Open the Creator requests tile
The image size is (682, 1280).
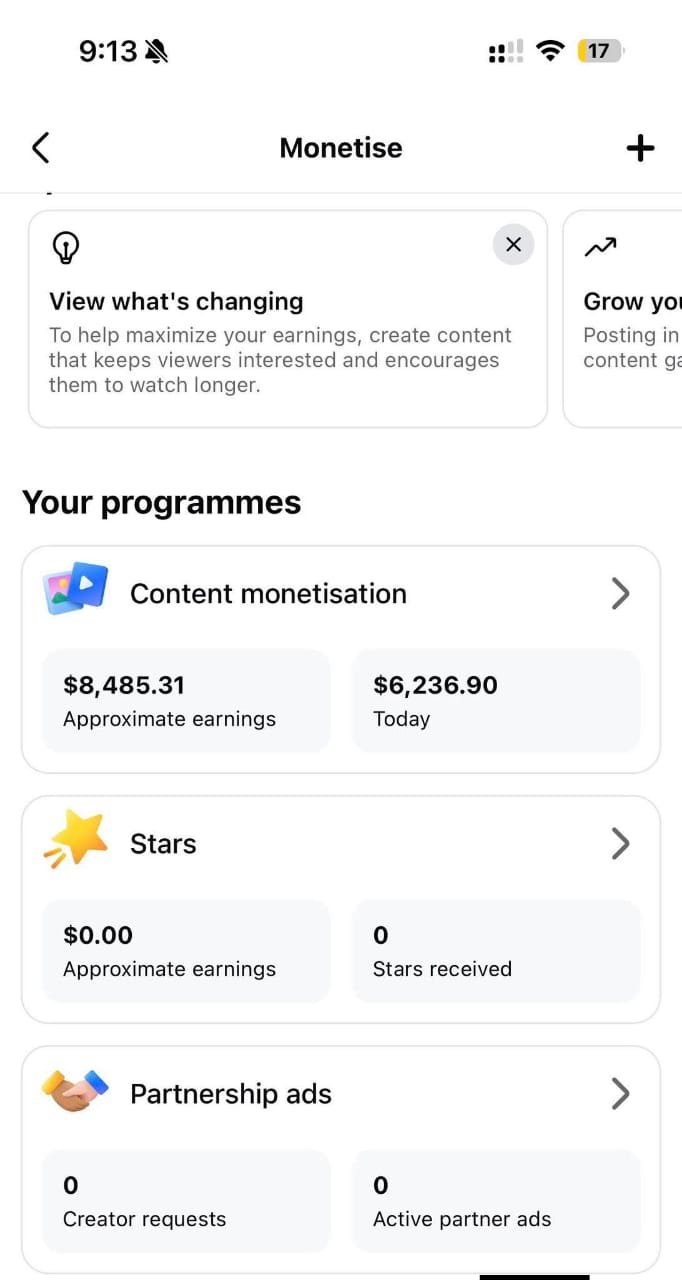[x=186, y=1201]
